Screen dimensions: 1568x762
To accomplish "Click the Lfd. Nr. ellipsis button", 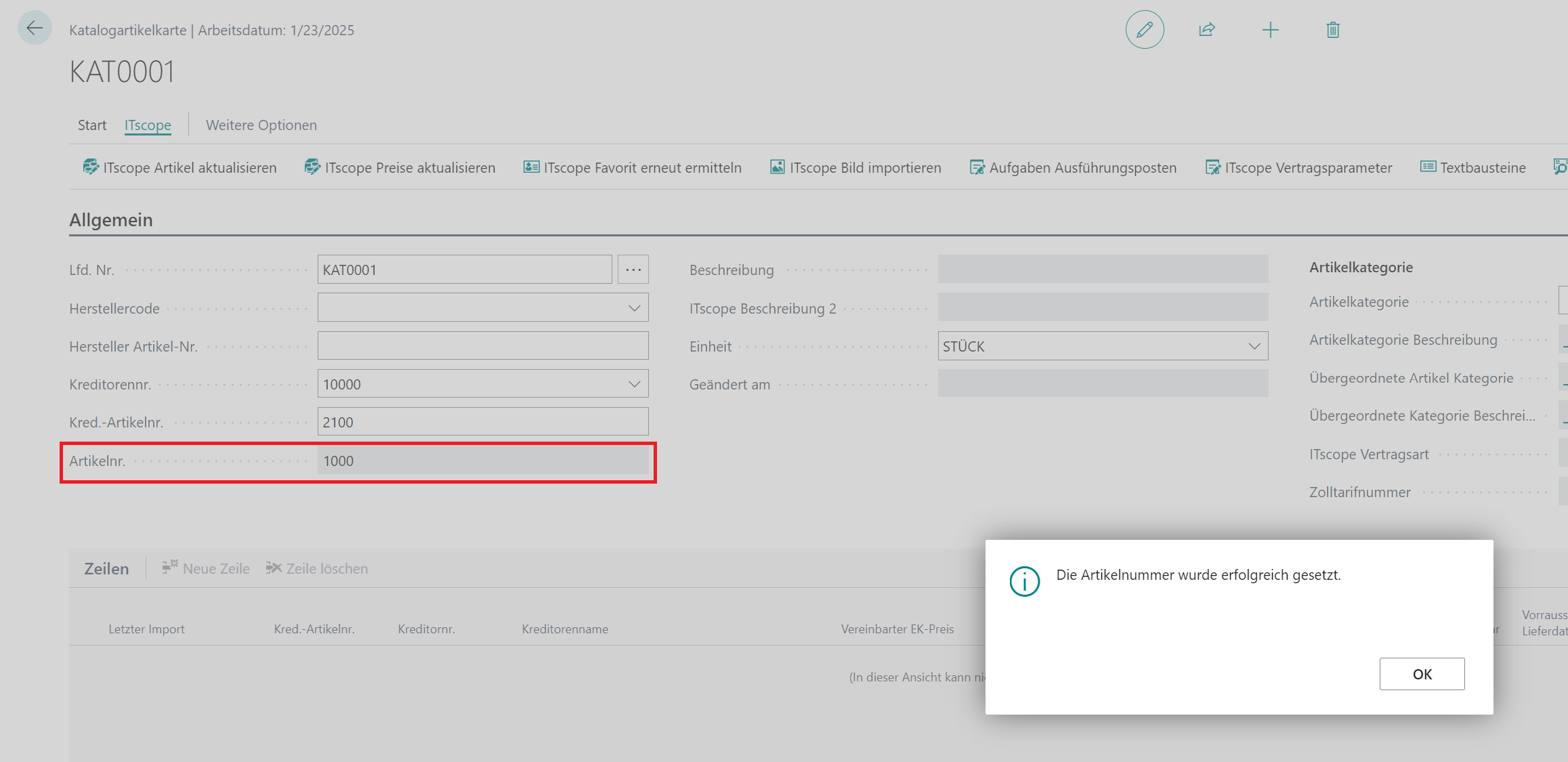I will [633, 270].
